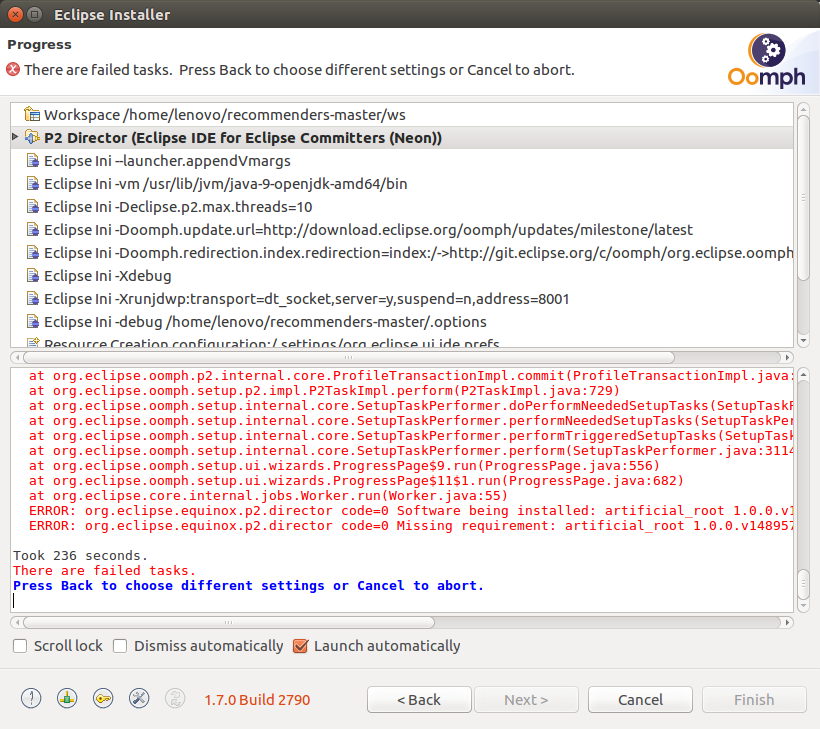Screen dimensions: 820x729
Task: Click the ProgressPage$11$1.run log line
Action: point(357,481)
